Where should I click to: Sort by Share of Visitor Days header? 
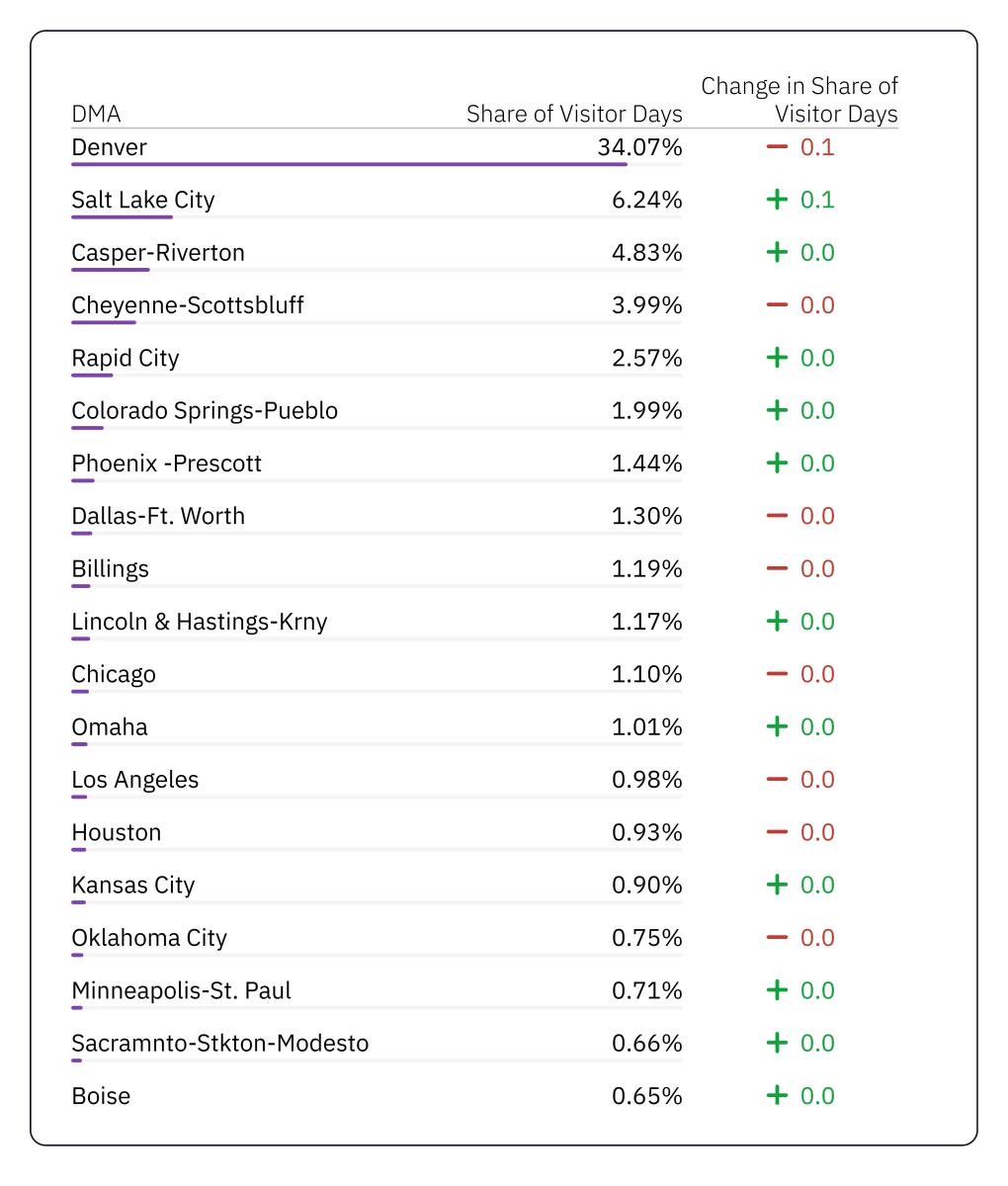click(x=574, y=115)
